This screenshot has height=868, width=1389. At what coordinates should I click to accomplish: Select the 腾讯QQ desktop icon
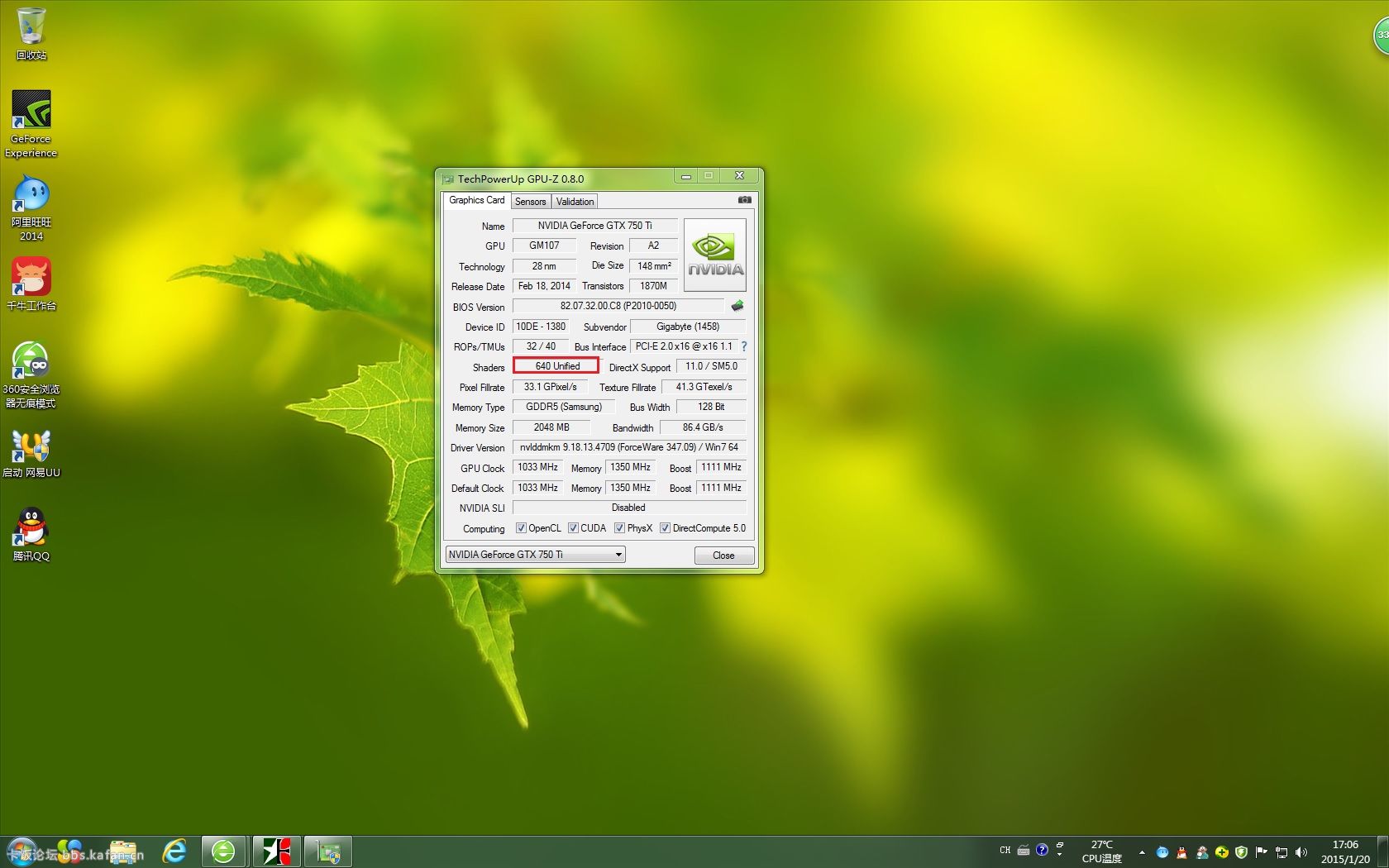pos(31,534)
